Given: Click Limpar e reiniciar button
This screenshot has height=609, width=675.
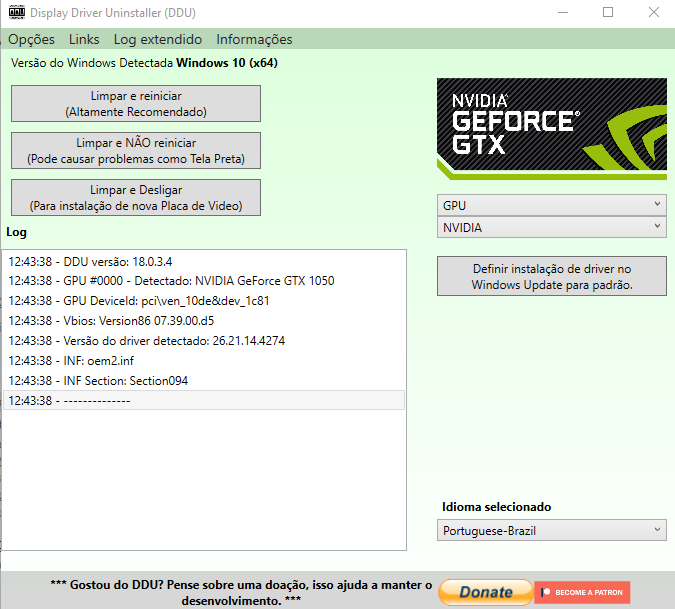Looking at the screenshot, I should coord(136,104).
